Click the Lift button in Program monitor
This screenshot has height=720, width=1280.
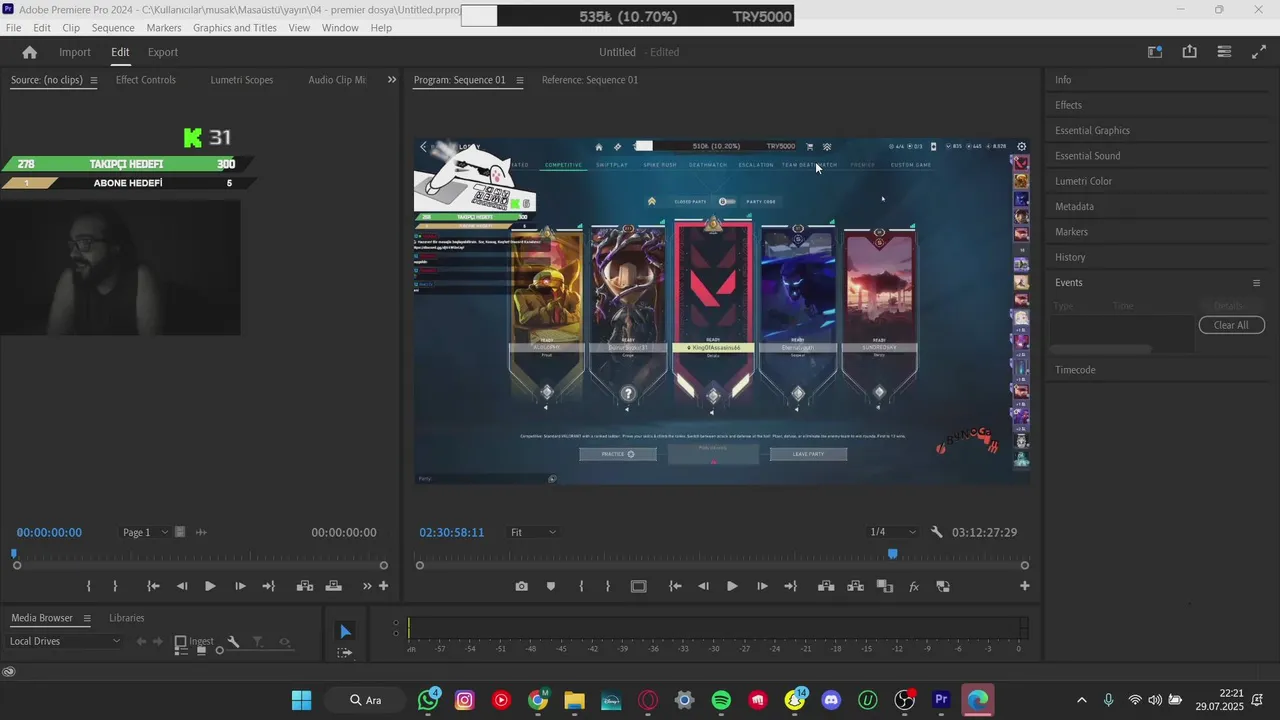[x=826, y=586]
